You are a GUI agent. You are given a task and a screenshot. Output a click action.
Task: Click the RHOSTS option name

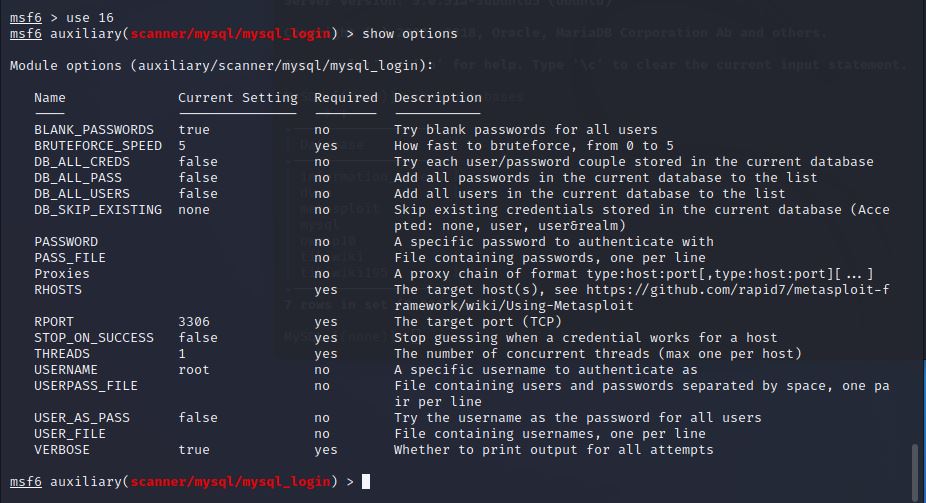pyautogui.click(x=58, y=290)
